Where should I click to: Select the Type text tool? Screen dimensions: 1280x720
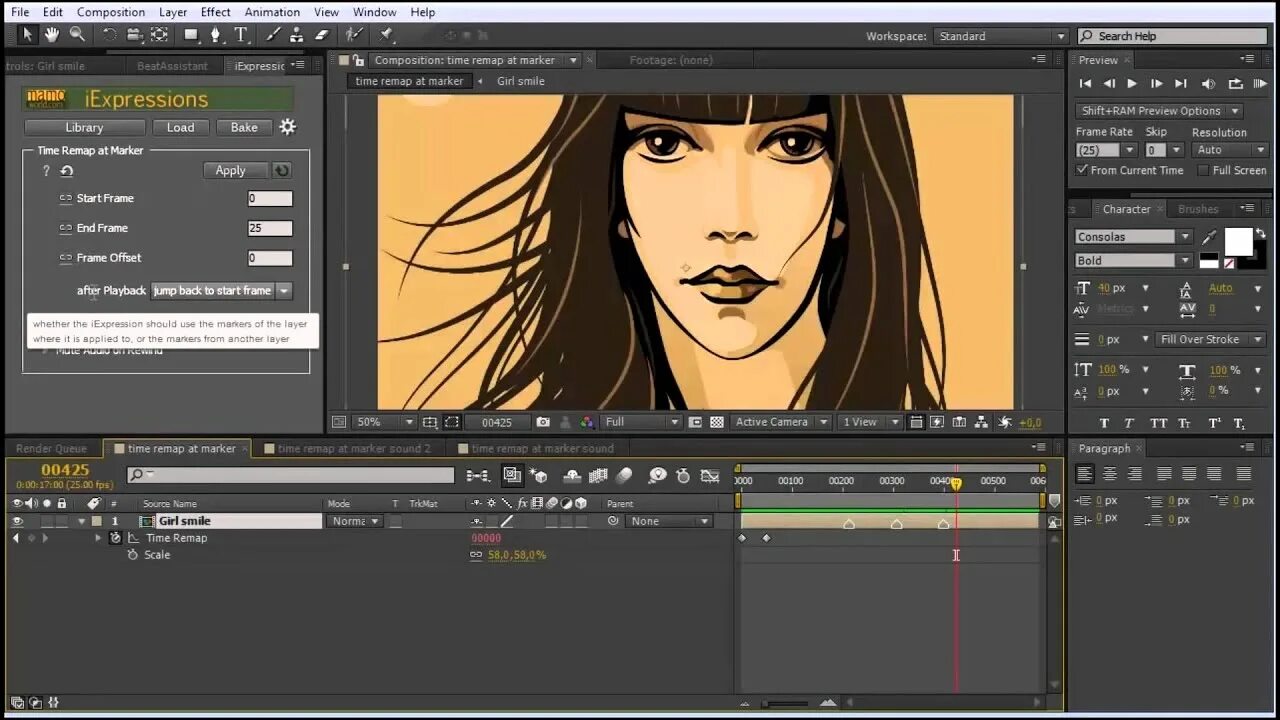coord(241,35)
